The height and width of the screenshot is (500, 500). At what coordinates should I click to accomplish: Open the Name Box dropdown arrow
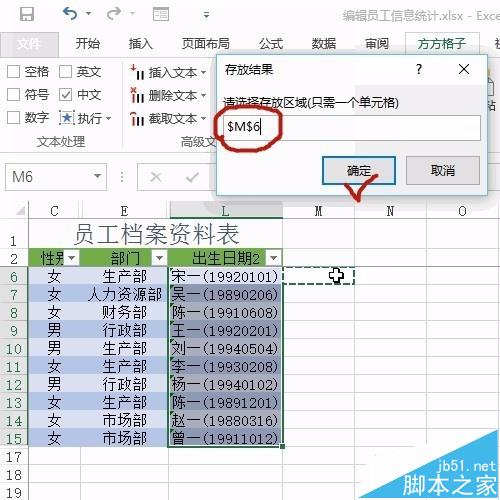click(x=97, y=176)
